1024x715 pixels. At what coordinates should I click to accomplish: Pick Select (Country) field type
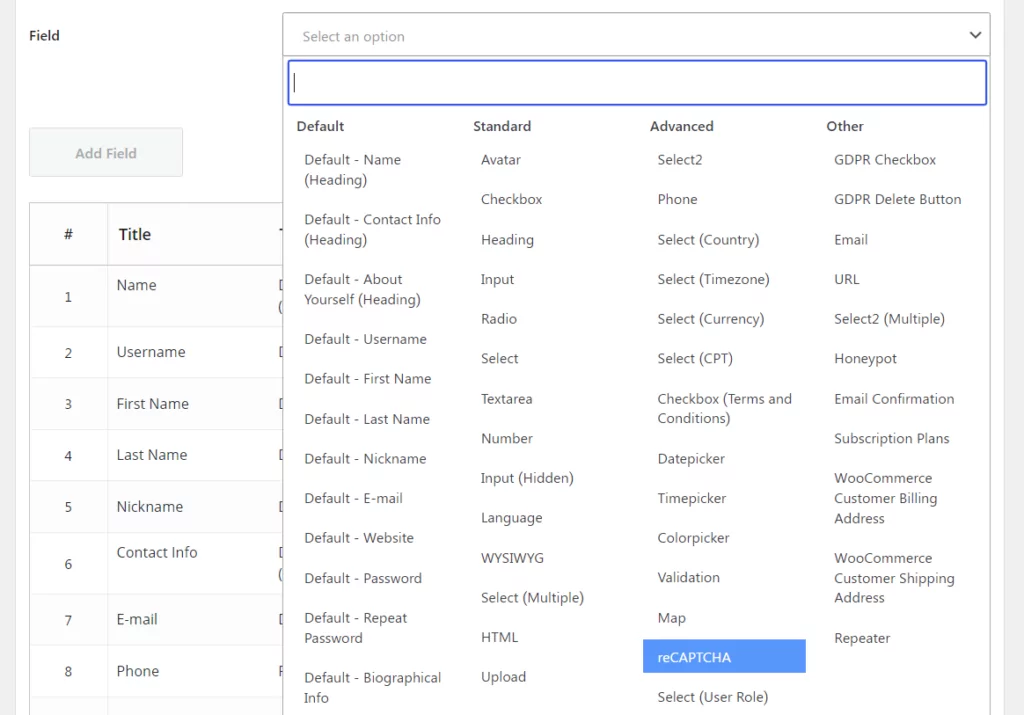709,240
